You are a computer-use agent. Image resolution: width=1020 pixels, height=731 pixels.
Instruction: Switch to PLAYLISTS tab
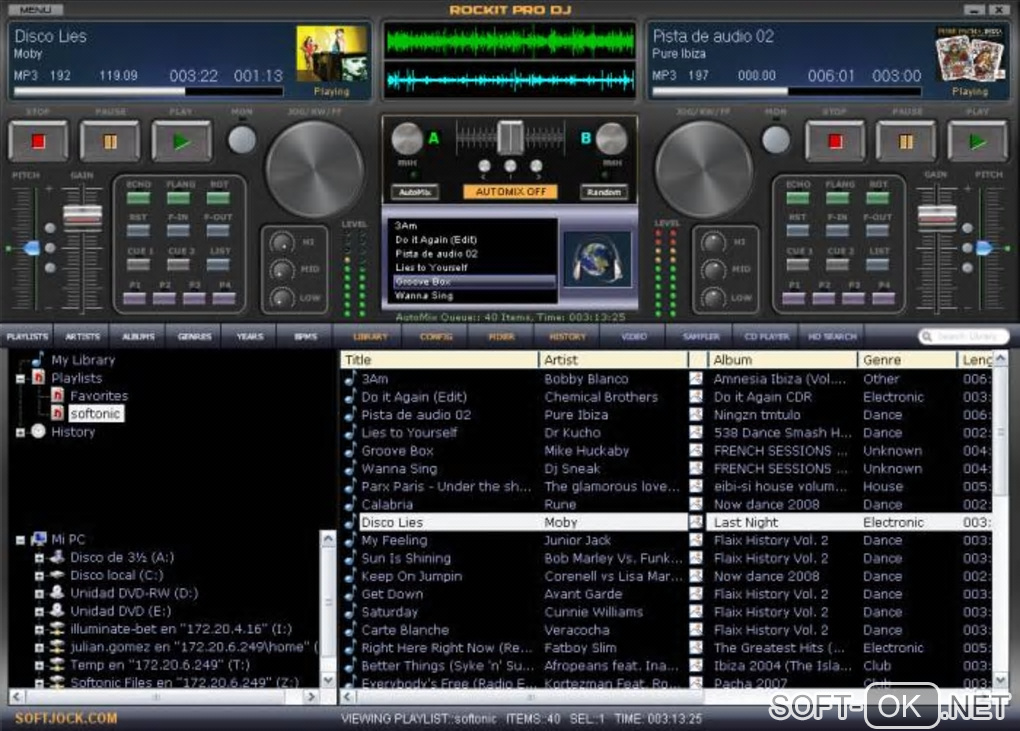click(27, 336)
